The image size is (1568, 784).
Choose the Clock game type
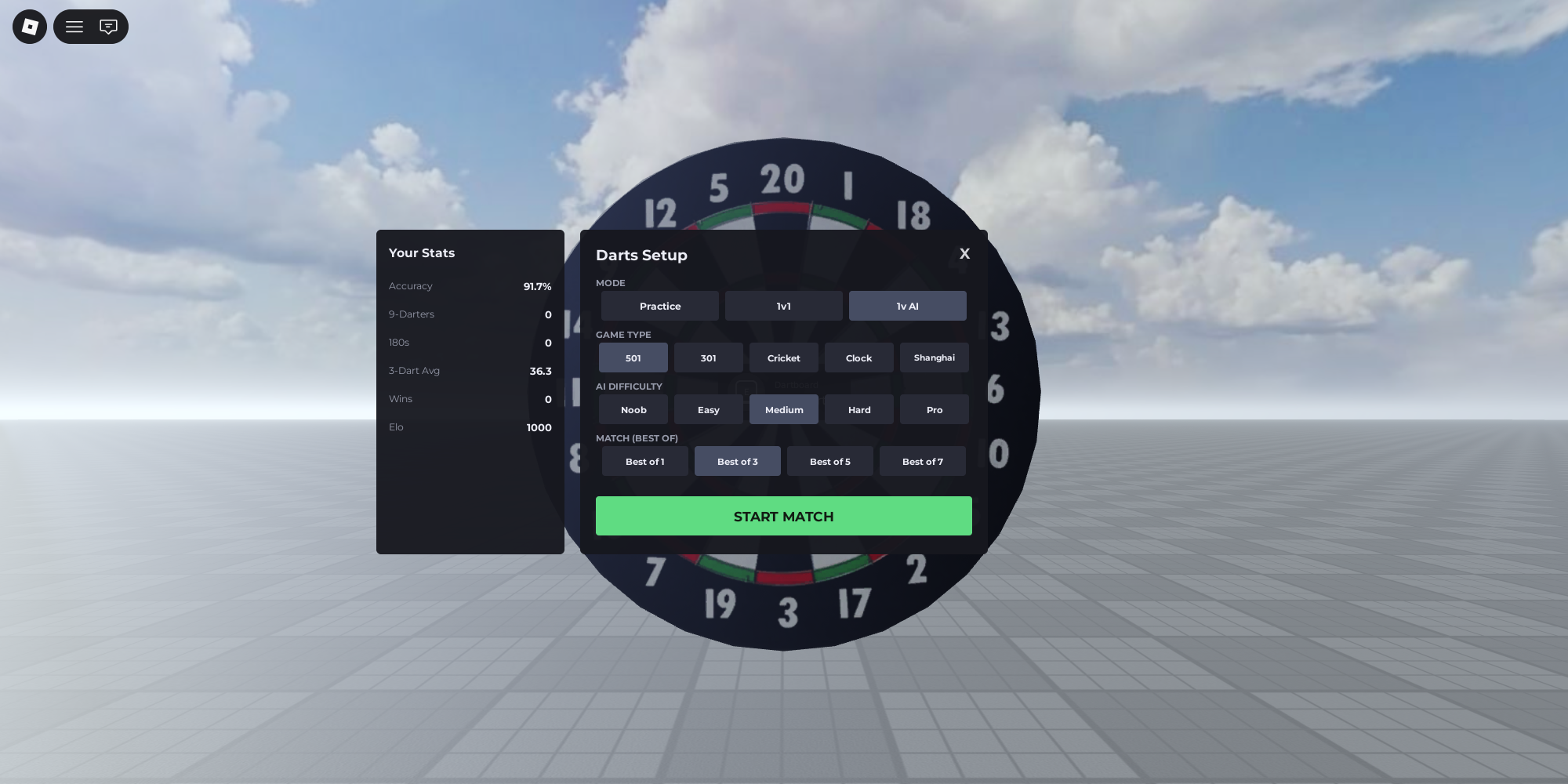point(859,358)
